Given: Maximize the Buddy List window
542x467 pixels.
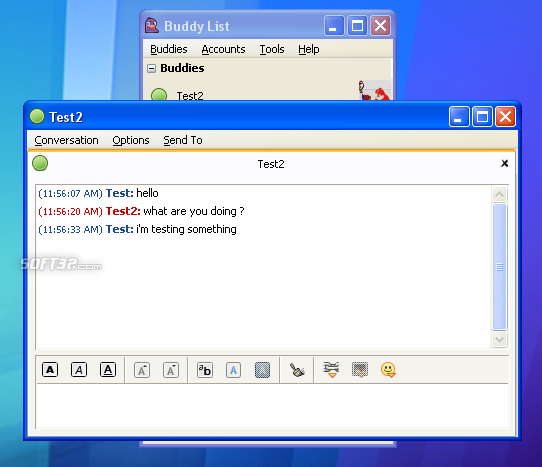Looking at the screenshot, I should pyautogui.click(x=357, y=26).
